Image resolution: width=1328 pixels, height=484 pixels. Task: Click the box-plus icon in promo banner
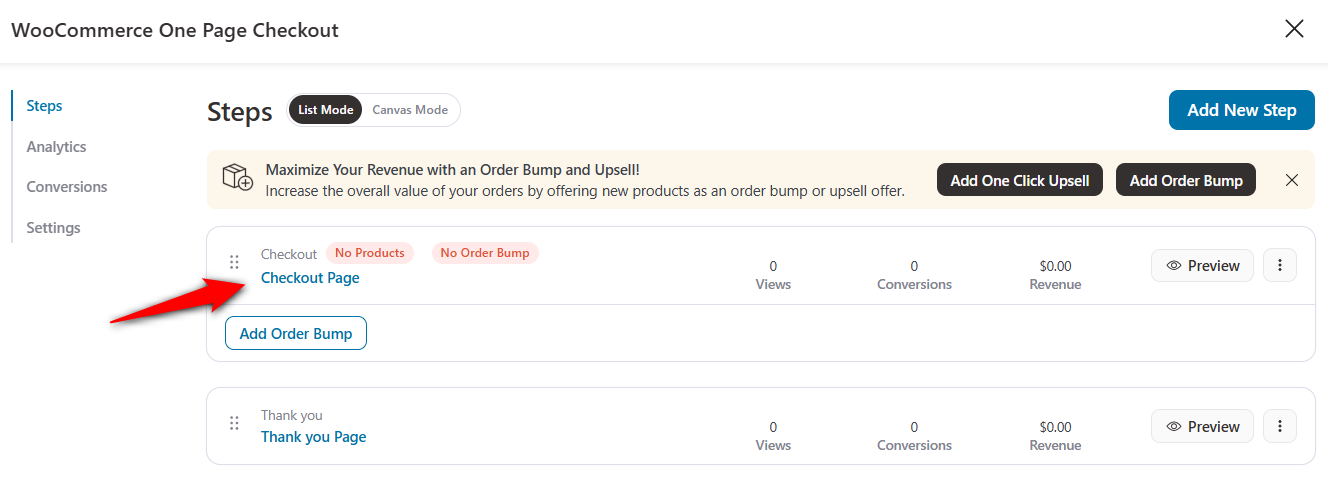(237, 180)
